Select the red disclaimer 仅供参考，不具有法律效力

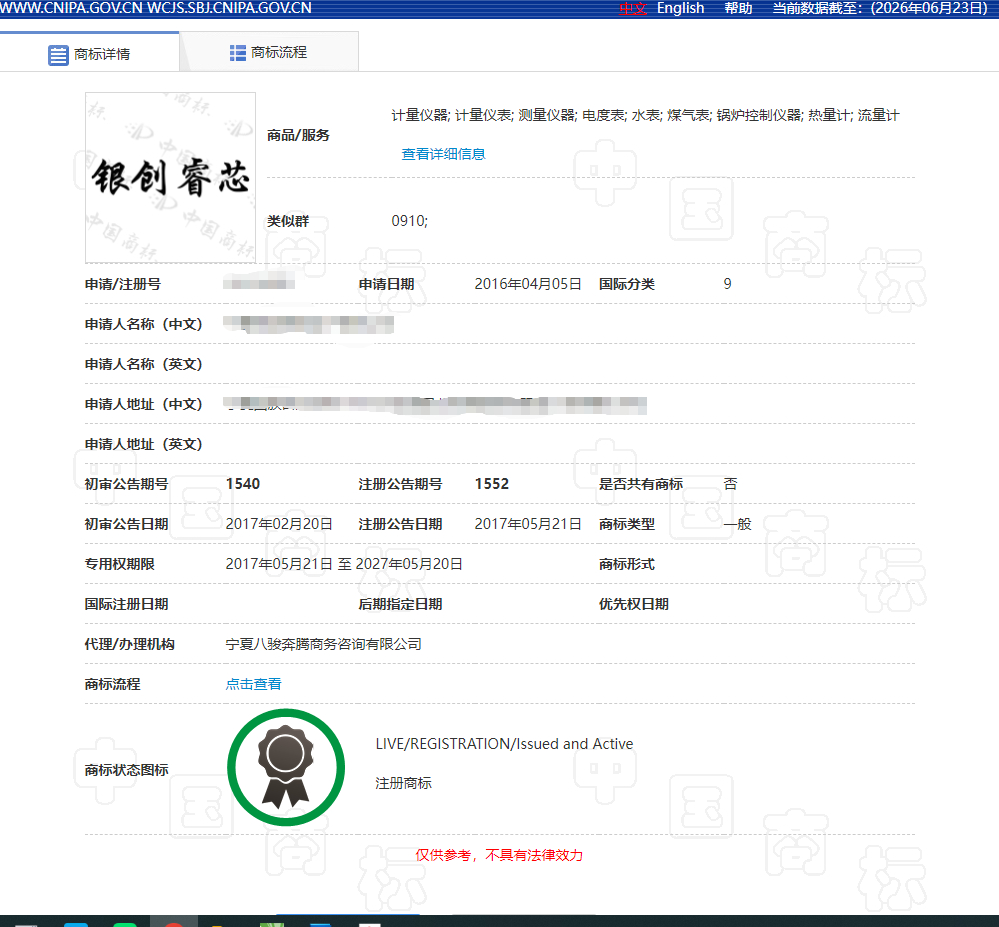tap(499, 855)
